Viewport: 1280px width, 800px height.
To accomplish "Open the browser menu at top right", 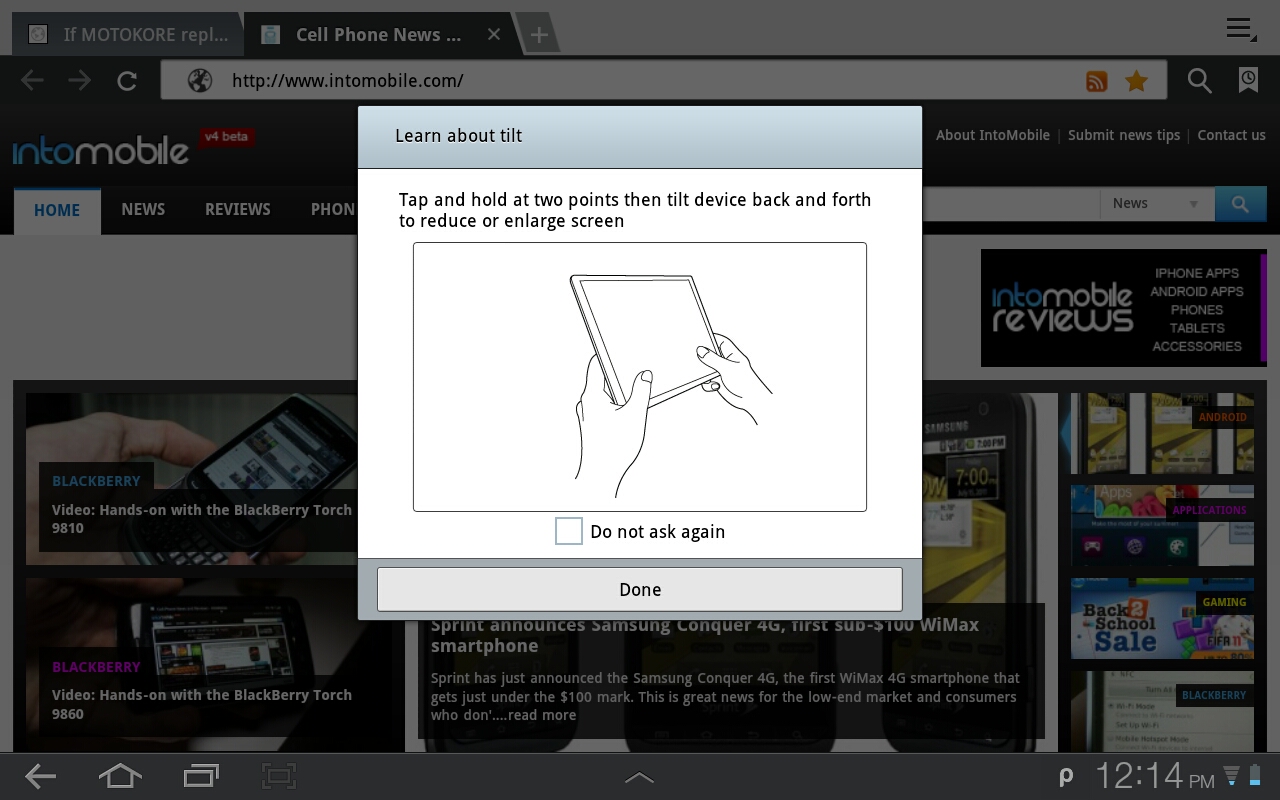I will (x=1240, y=29).
